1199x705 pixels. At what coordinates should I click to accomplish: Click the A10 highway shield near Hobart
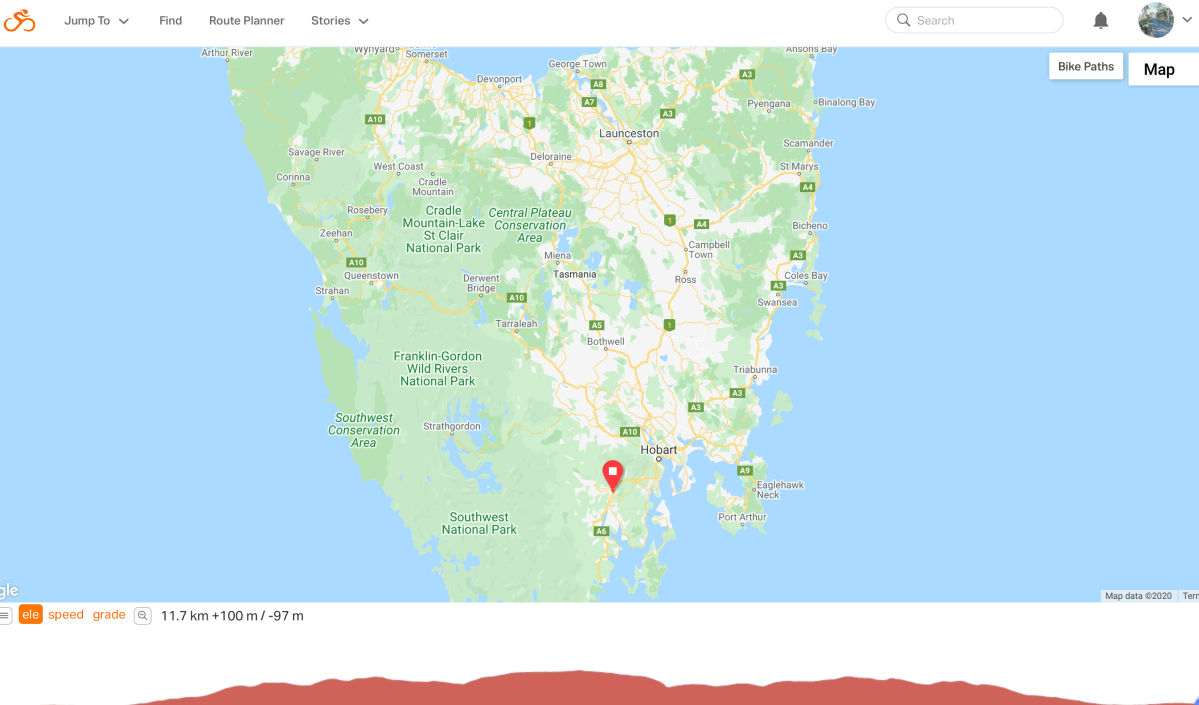(629, 432)
